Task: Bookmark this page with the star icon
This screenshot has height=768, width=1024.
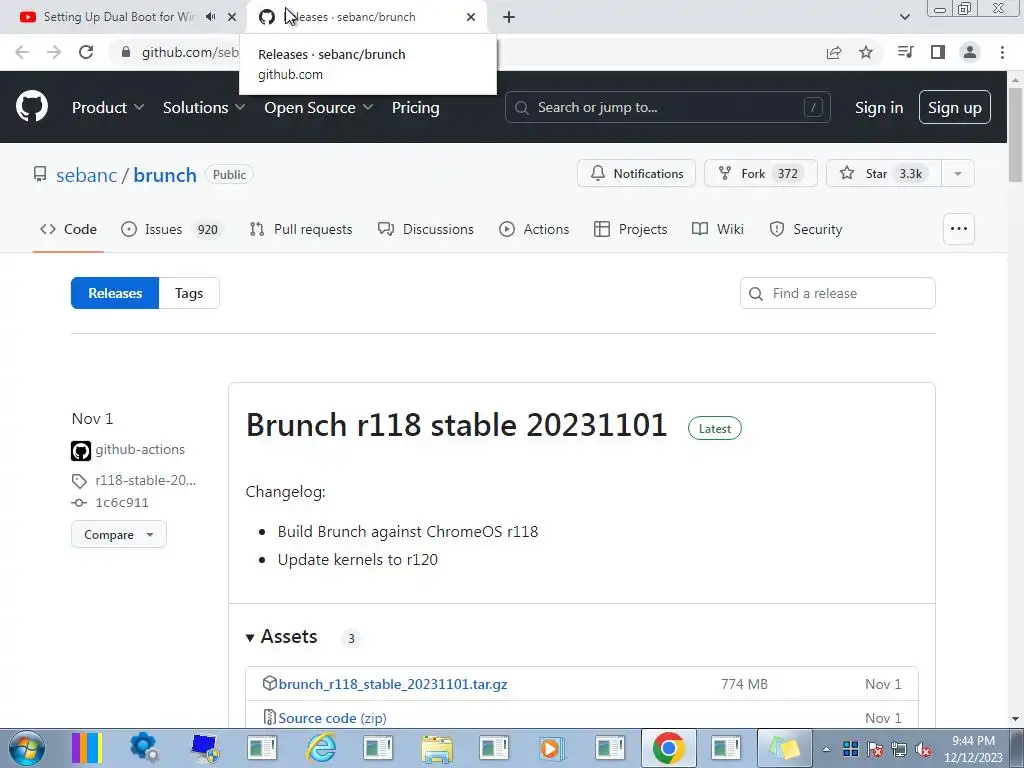Action: (866, 52)
